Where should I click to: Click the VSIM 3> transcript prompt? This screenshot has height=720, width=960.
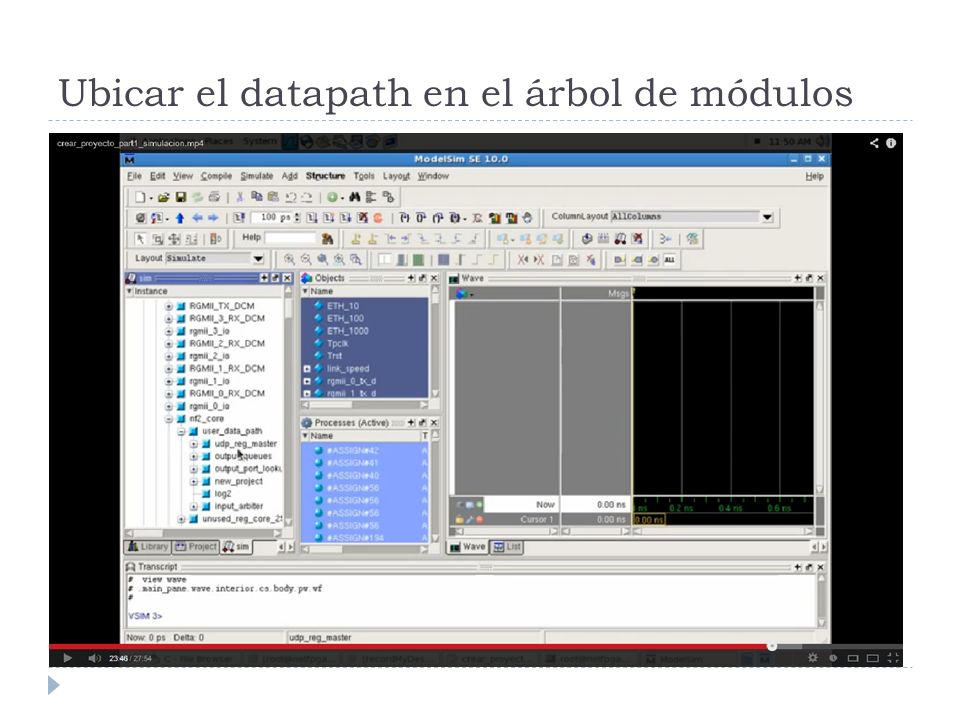click(145, 616)
